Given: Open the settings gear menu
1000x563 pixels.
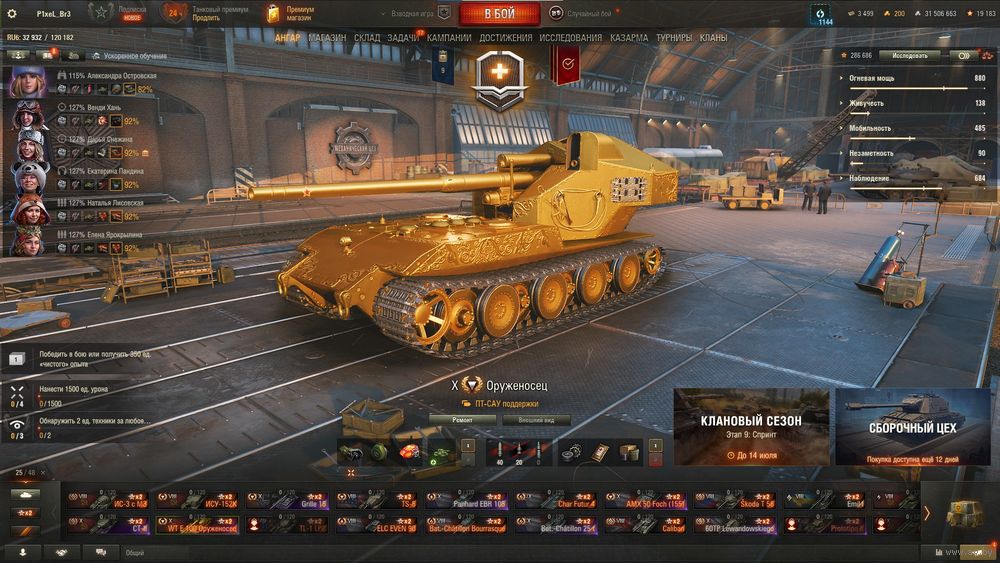Looking at the screenshot, I should coord(11,13).
